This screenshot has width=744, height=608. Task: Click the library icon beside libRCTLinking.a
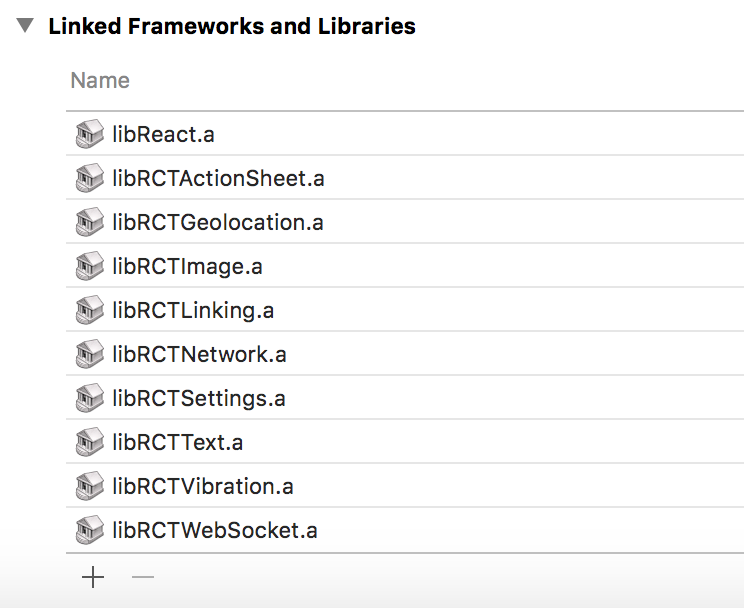click(x=90, y=310)
